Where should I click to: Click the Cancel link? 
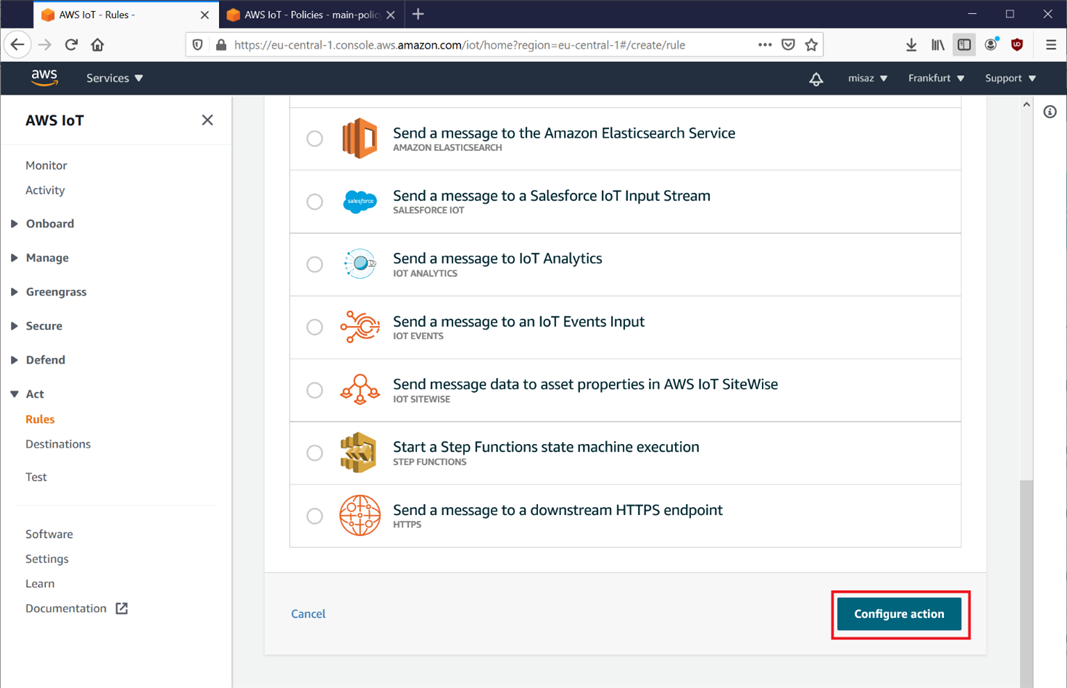pos(308,614)
